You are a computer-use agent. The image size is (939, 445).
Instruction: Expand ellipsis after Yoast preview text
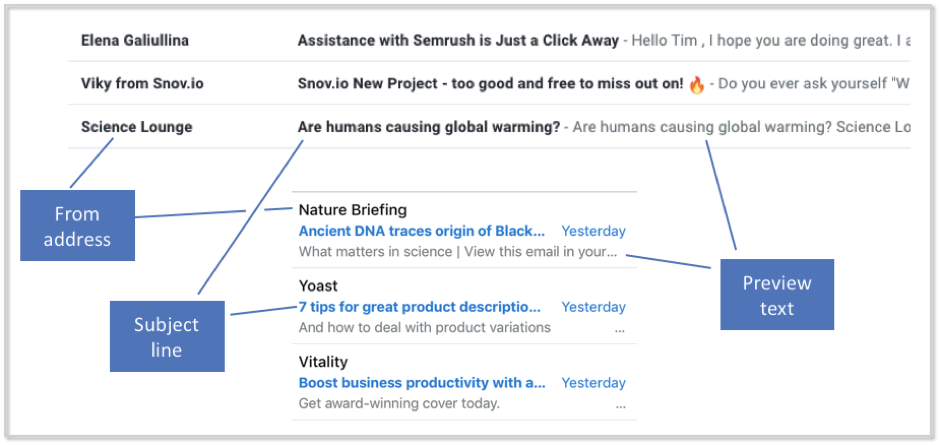[x=620, y=329]
